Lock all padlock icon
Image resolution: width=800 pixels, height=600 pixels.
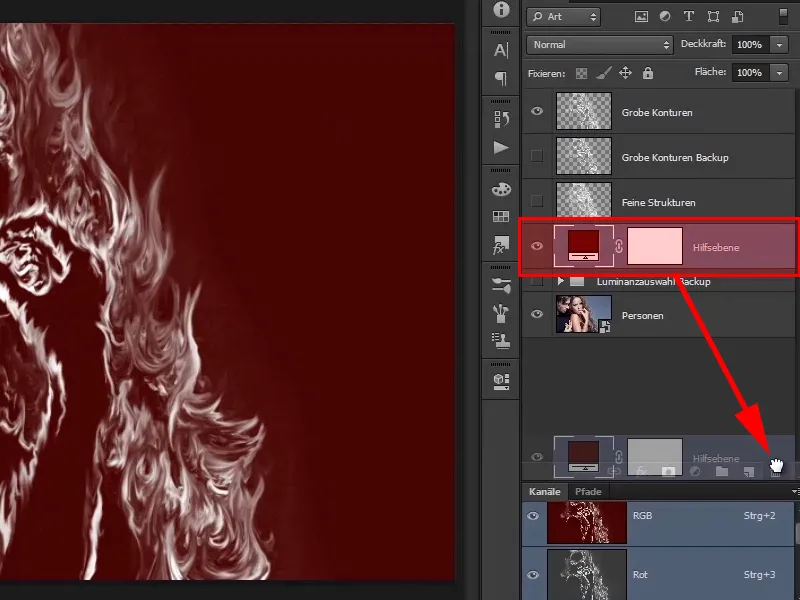(x=648, y=73)
